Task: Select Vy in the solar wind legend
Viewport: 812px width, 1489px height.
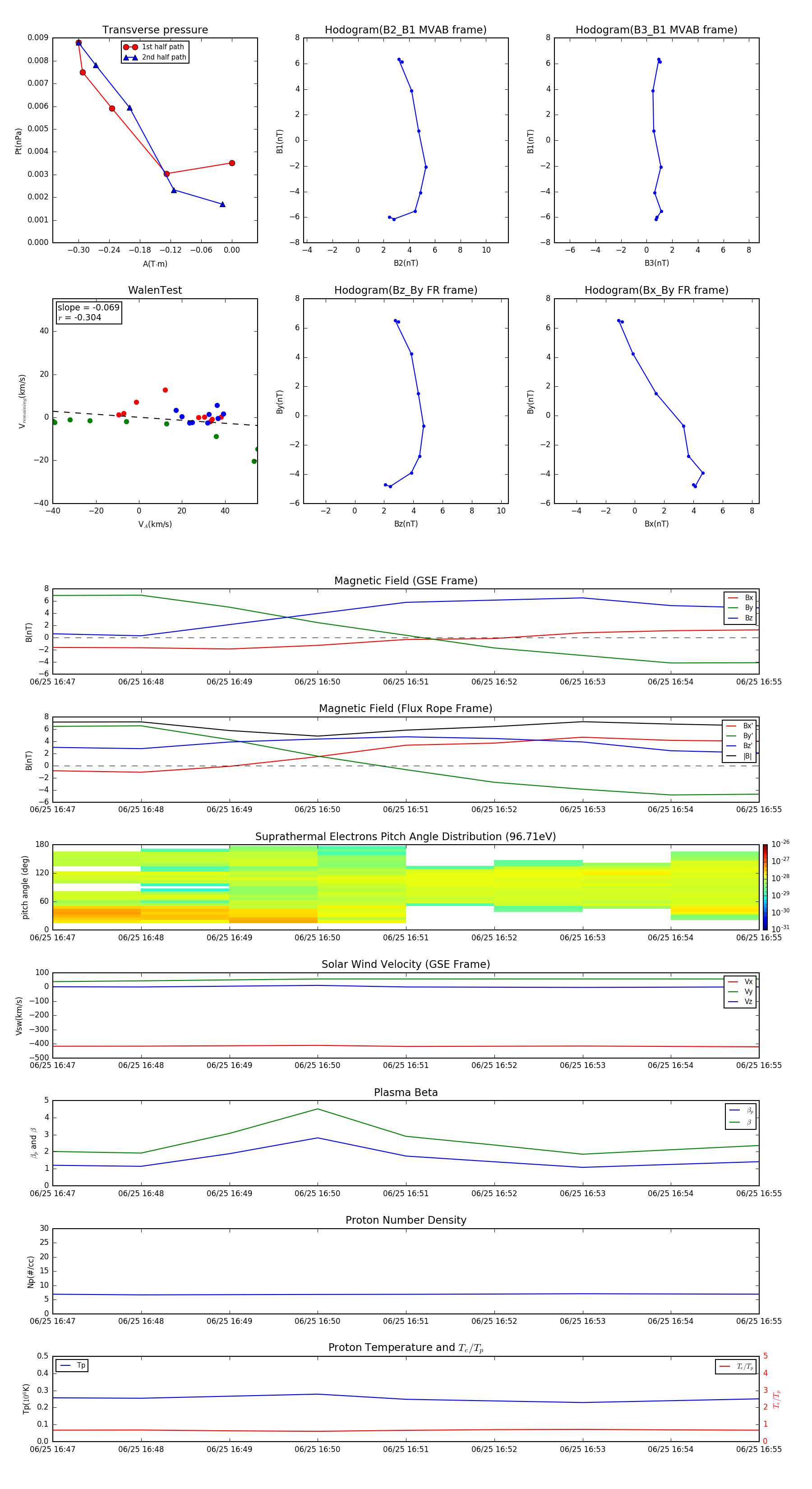Action: [x=740, y=992]
